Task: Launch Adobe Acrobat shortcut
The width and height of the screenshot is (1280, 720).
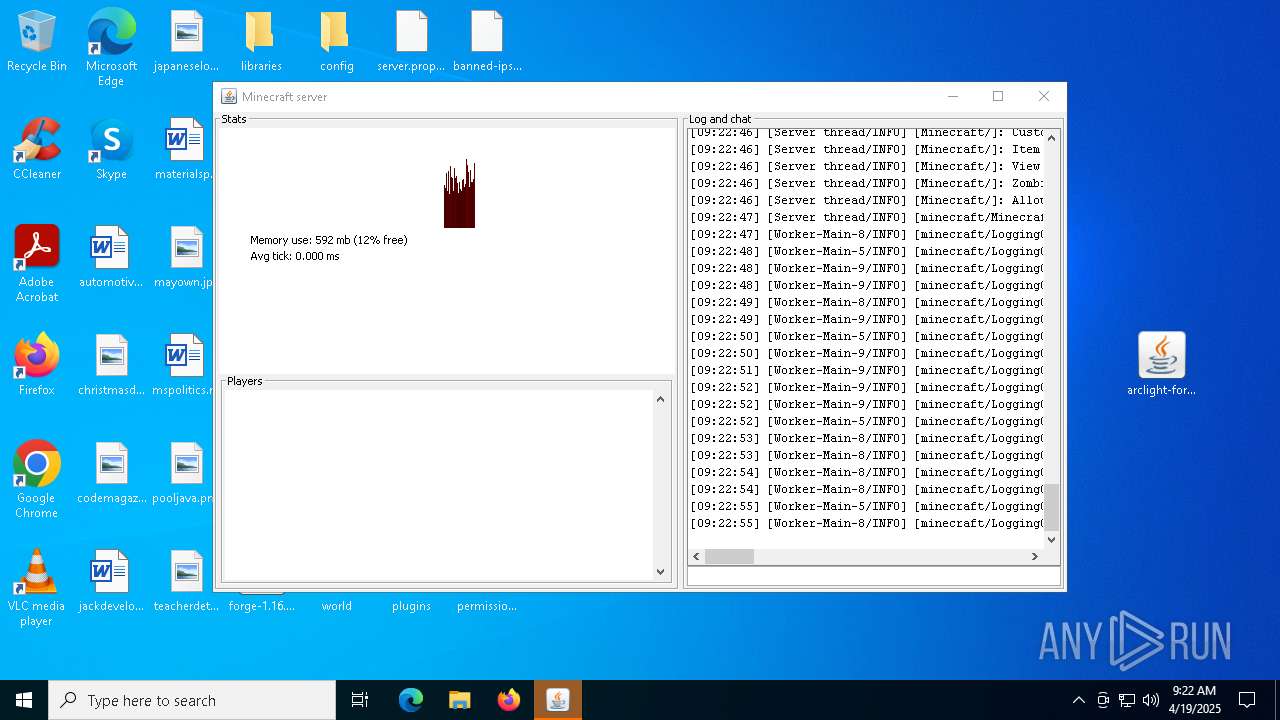Action: pos(37,264)
